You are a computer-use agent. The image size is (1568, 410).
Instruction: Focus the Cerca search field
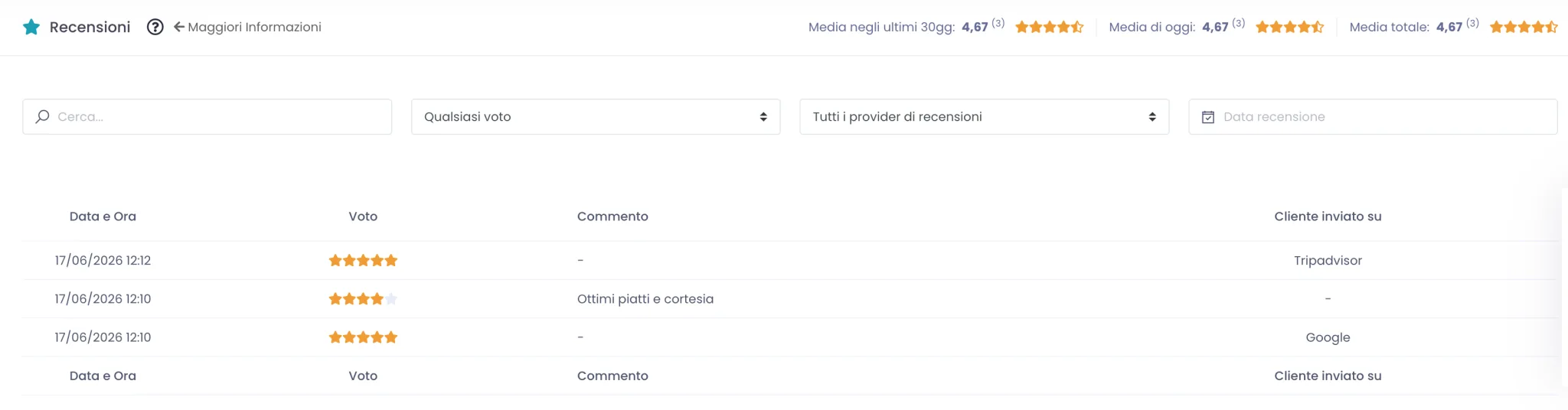[207, 116]
